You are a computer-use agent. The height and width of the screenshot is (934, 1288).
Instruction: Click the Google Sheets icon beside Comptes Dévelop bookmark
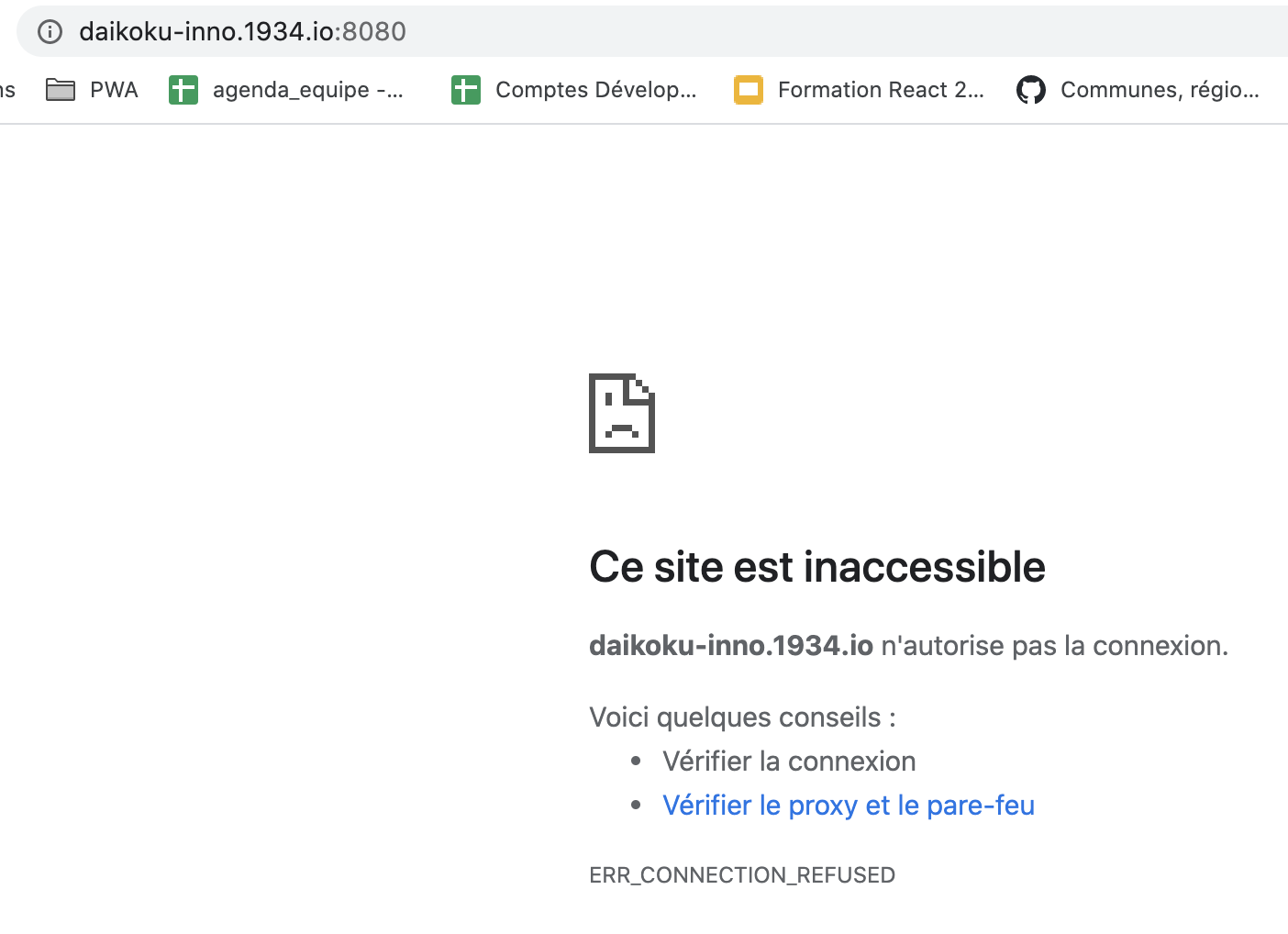(x=466, y=89)
